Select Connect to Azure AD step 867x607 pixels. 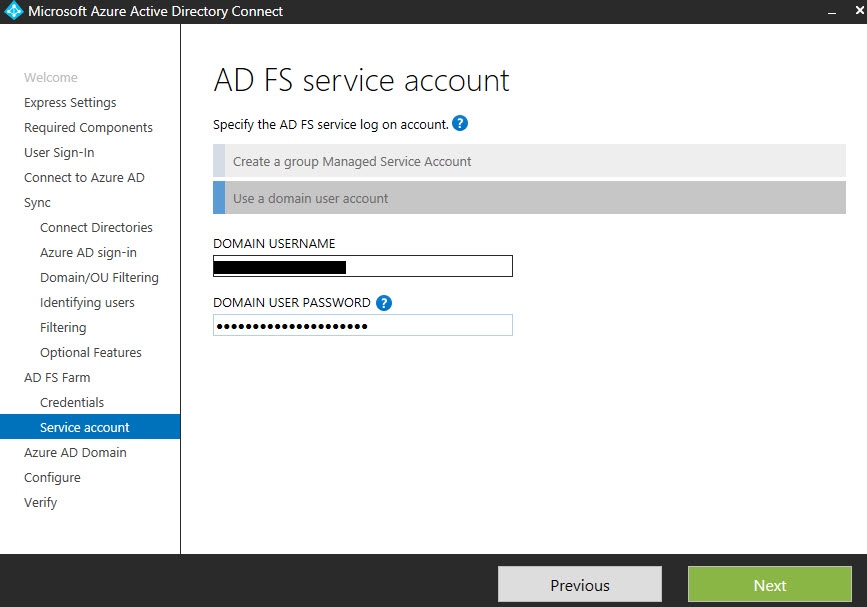tap(84, 178)
